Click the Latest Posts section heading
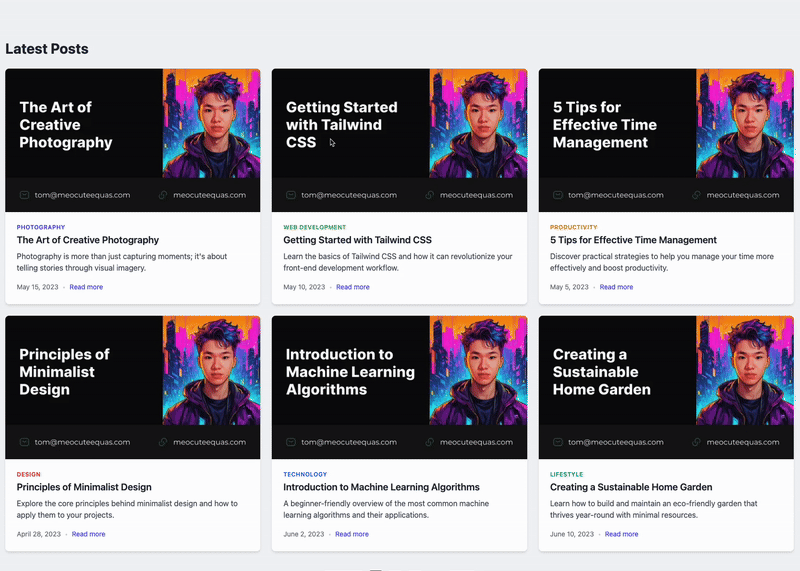The width and height of the screenshot is (800, 571). pos(47,49)
